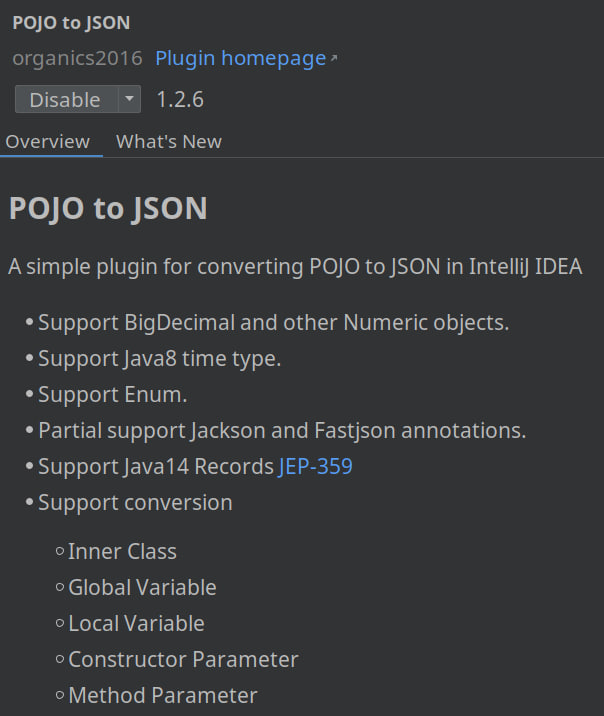Click the Inner Class sub-item
The image size is (604, 716).
[122, 551]
